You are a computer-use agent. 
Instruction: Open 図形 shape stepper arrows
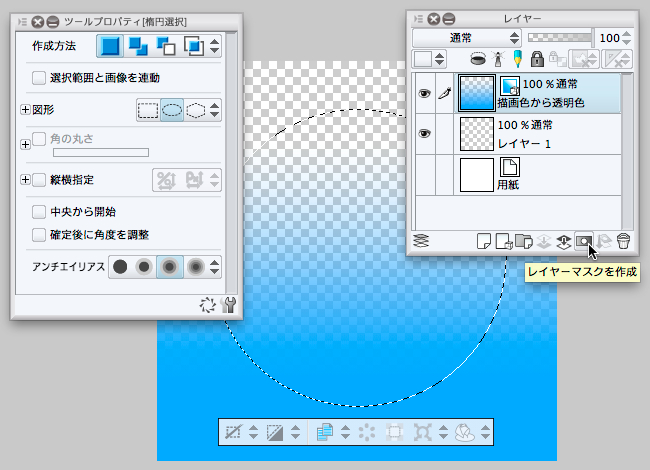[214, 110]
